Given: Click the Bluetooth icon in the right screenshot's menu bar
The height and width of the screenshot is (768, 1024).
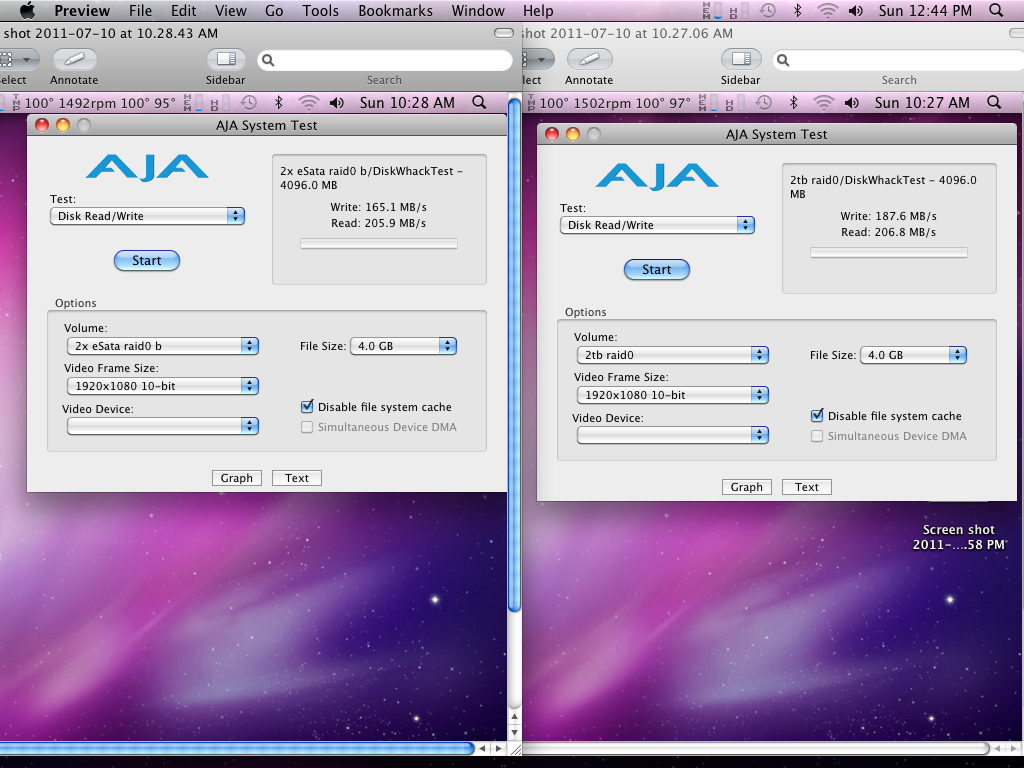Looking at the screenshot, I should [793, 103].
